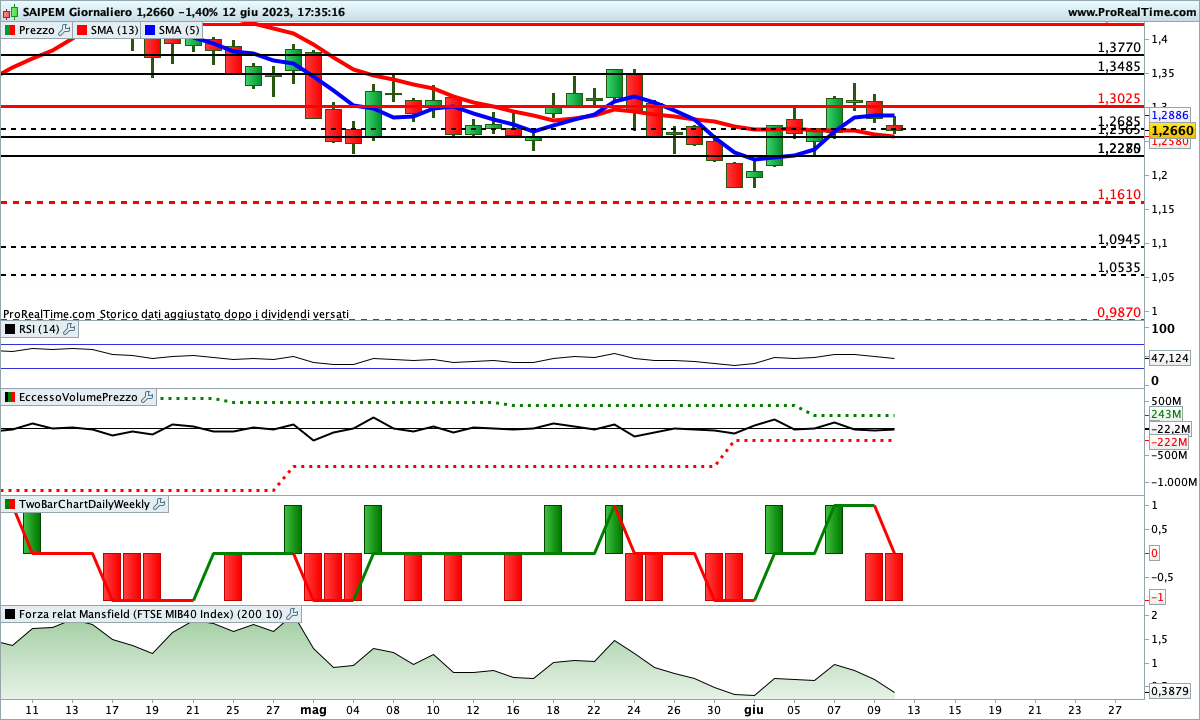Click the RSI value tag 47,124
Screen dimensions: 1200x720
tap(1169, 358)
